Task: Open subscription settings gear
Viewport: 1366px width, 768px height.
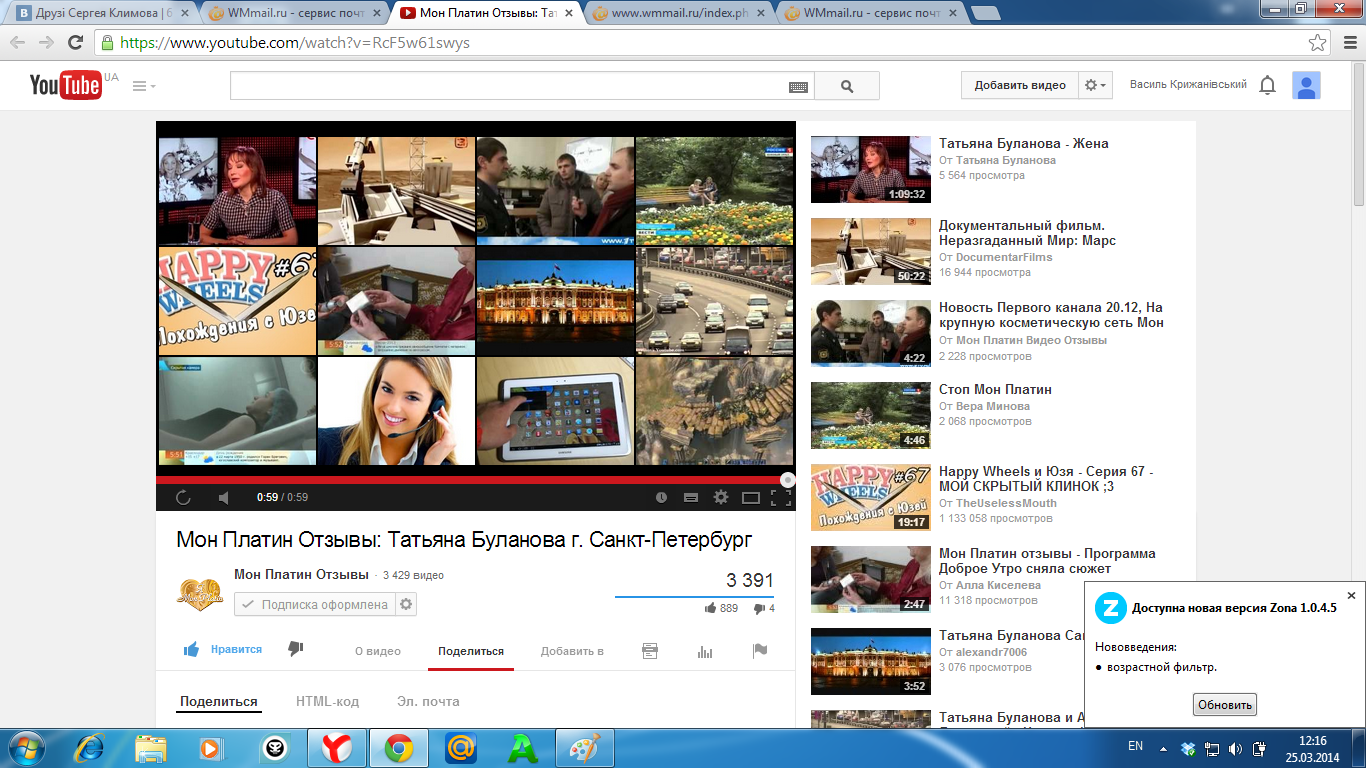Action: [405, 604]
